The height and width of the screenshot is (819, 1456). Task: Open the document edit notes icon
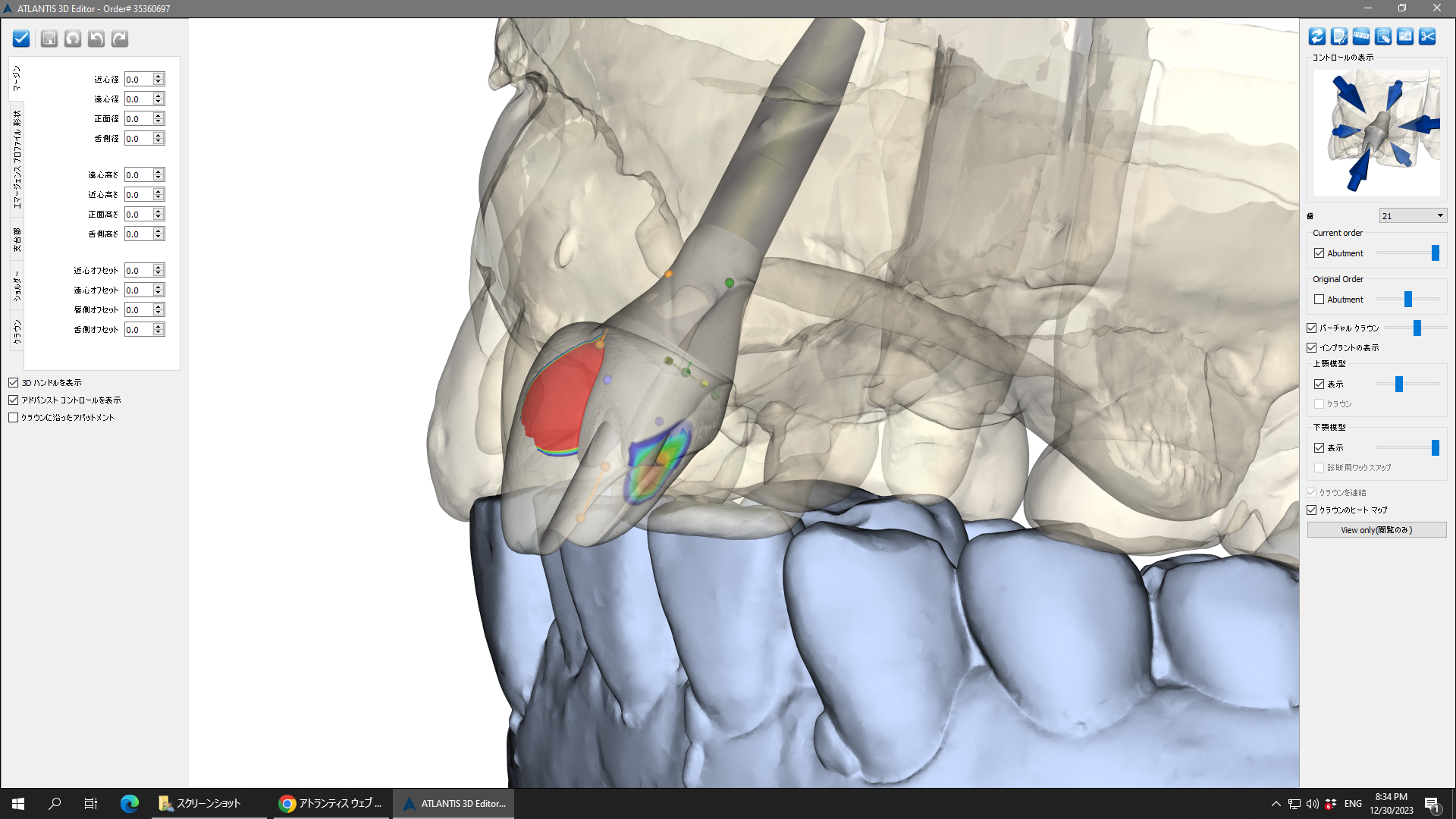pos(1339,36)
